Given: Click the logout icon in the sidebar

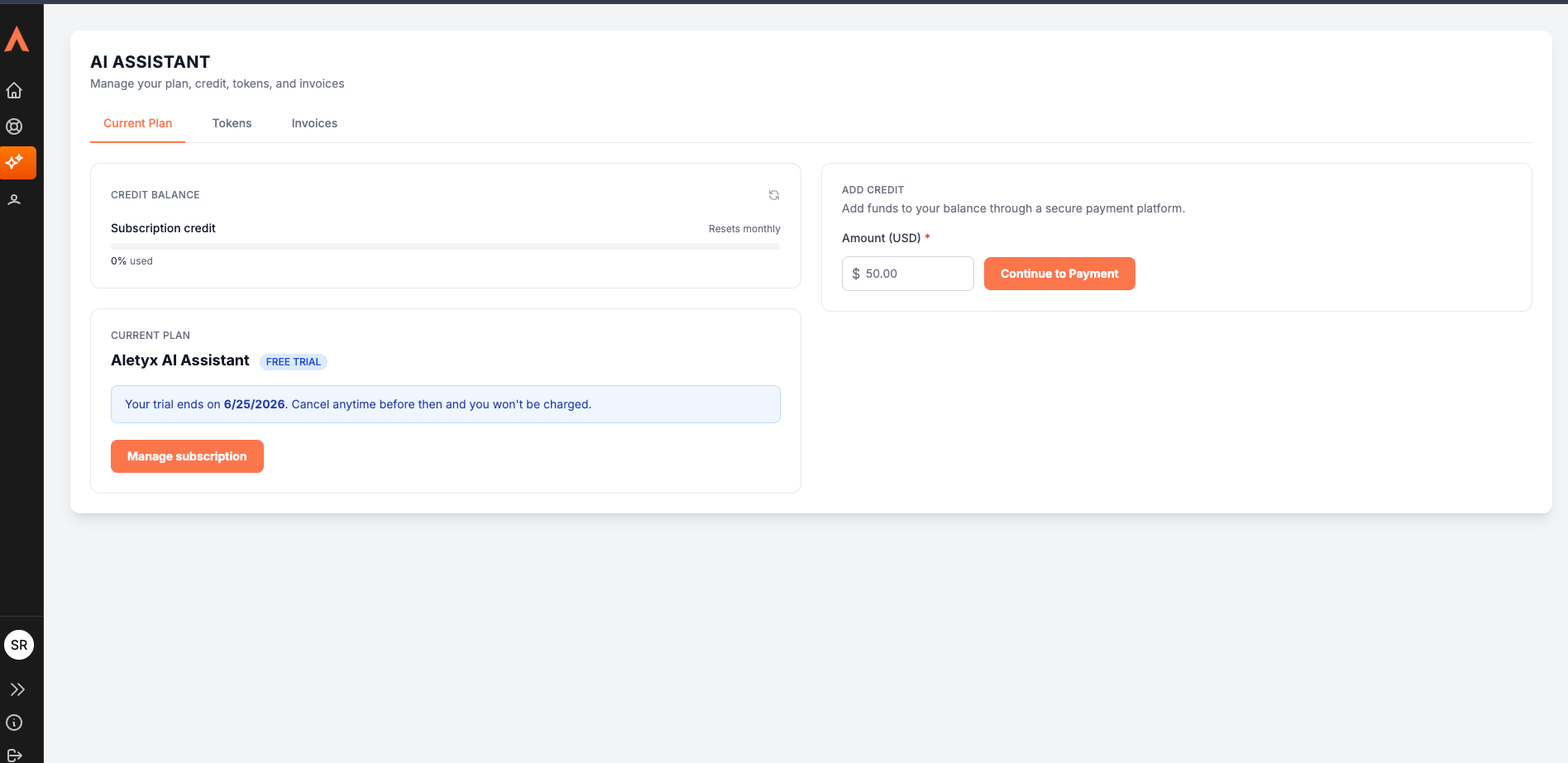Looking at the screenshot, I should pos(14,755).
